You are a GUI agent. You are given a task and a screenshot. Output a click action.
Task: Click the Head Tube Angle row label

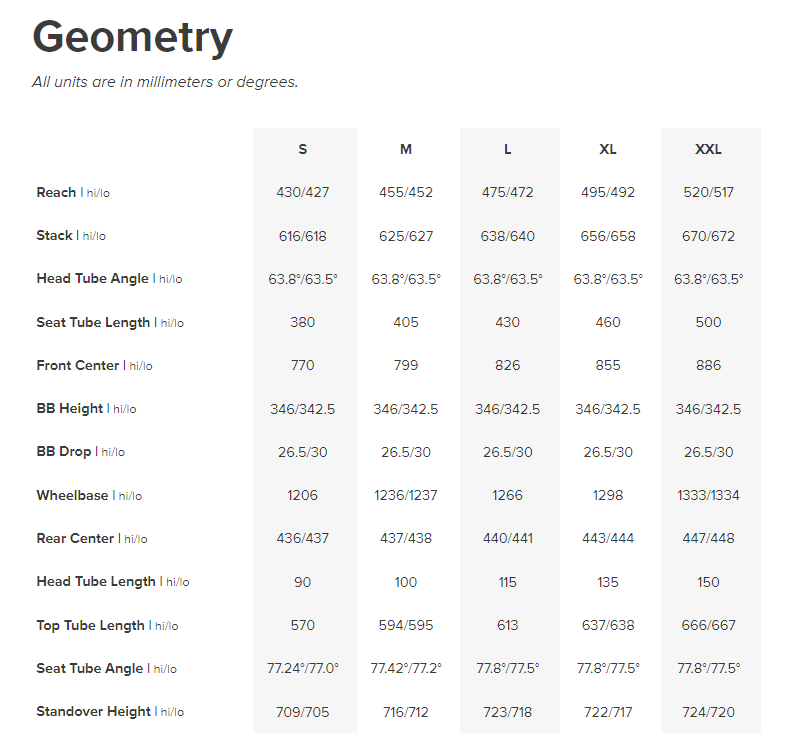(93, 278)
